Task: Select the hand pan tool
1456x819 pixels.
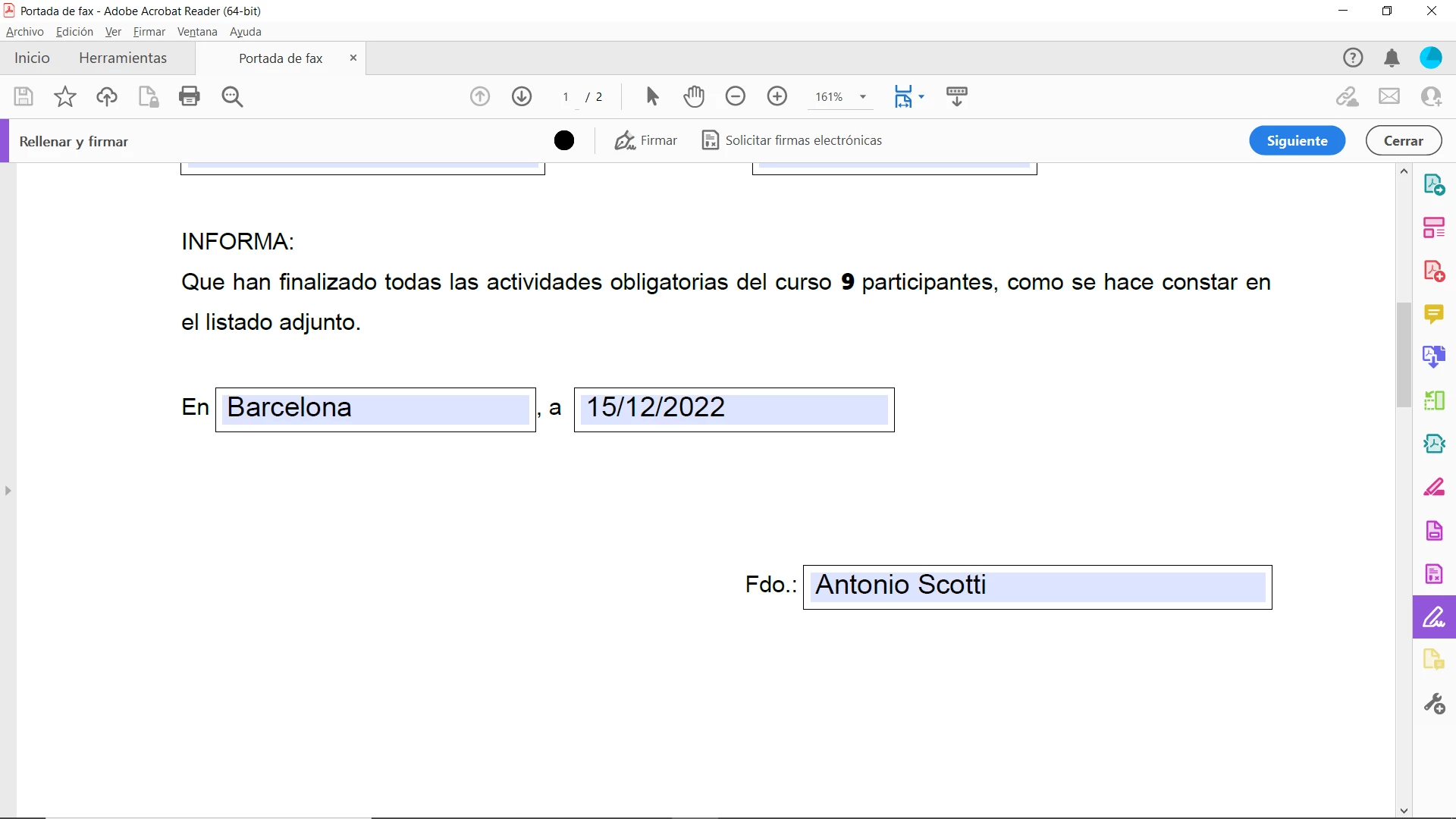Action: click(x=694, y=96)
